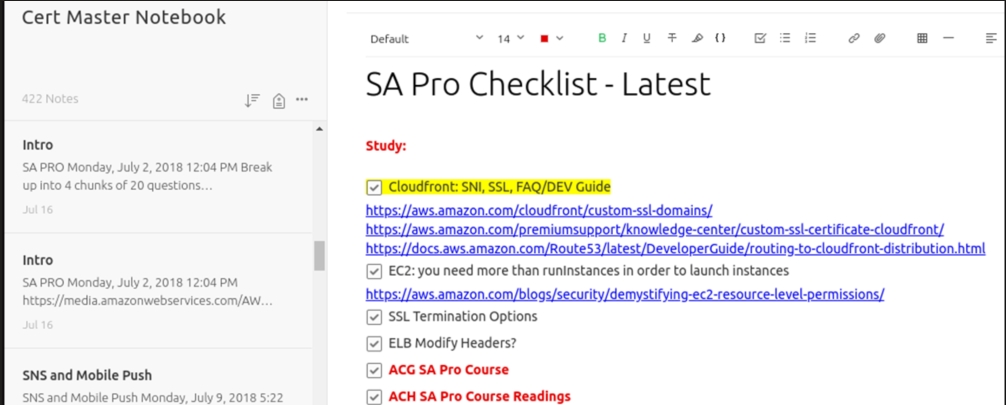Click the text alignment icon
The width and height of the screenshot is (1006, 405).
pyautogui.click(x=991, y=39)
